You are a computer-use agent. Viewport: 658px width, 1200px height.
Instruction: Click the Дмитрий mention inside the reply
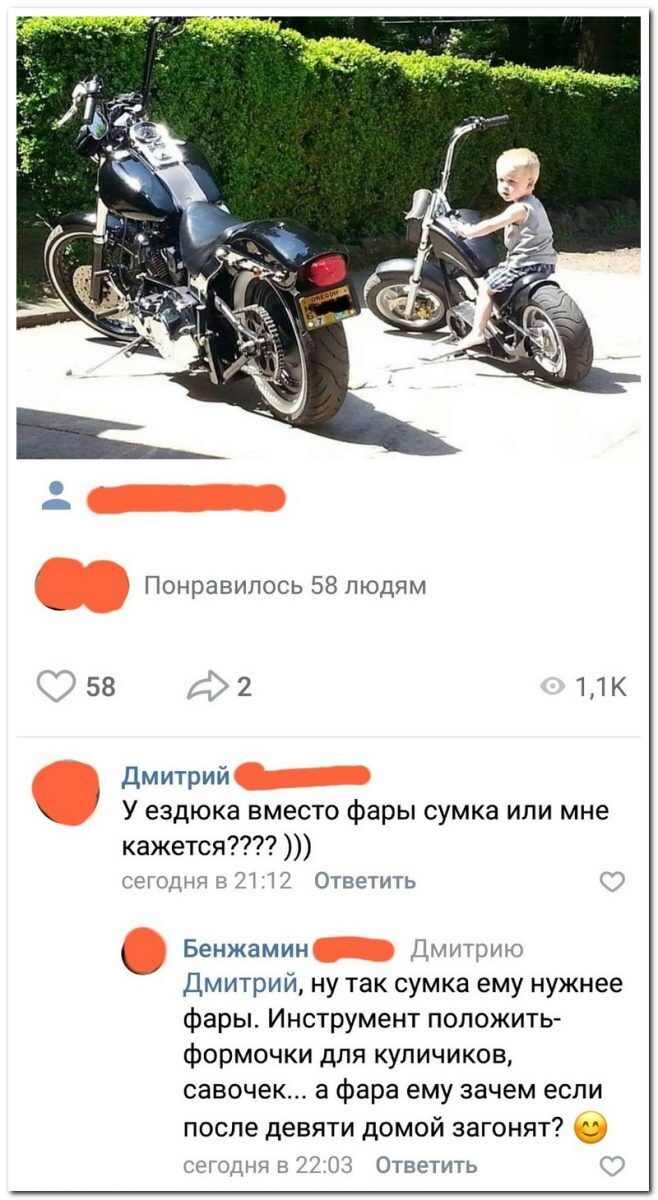click(239, 984)
